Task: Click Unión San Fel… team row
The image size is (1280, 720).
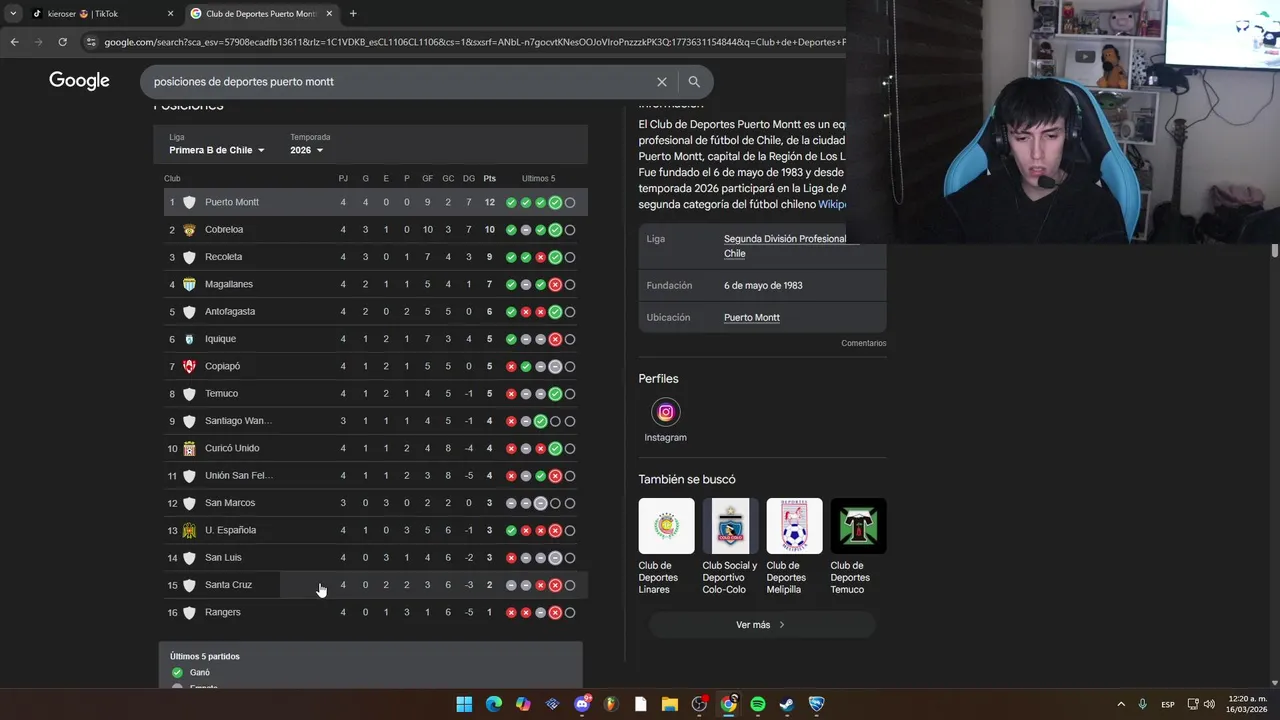Action: click(x=375, y=476)
